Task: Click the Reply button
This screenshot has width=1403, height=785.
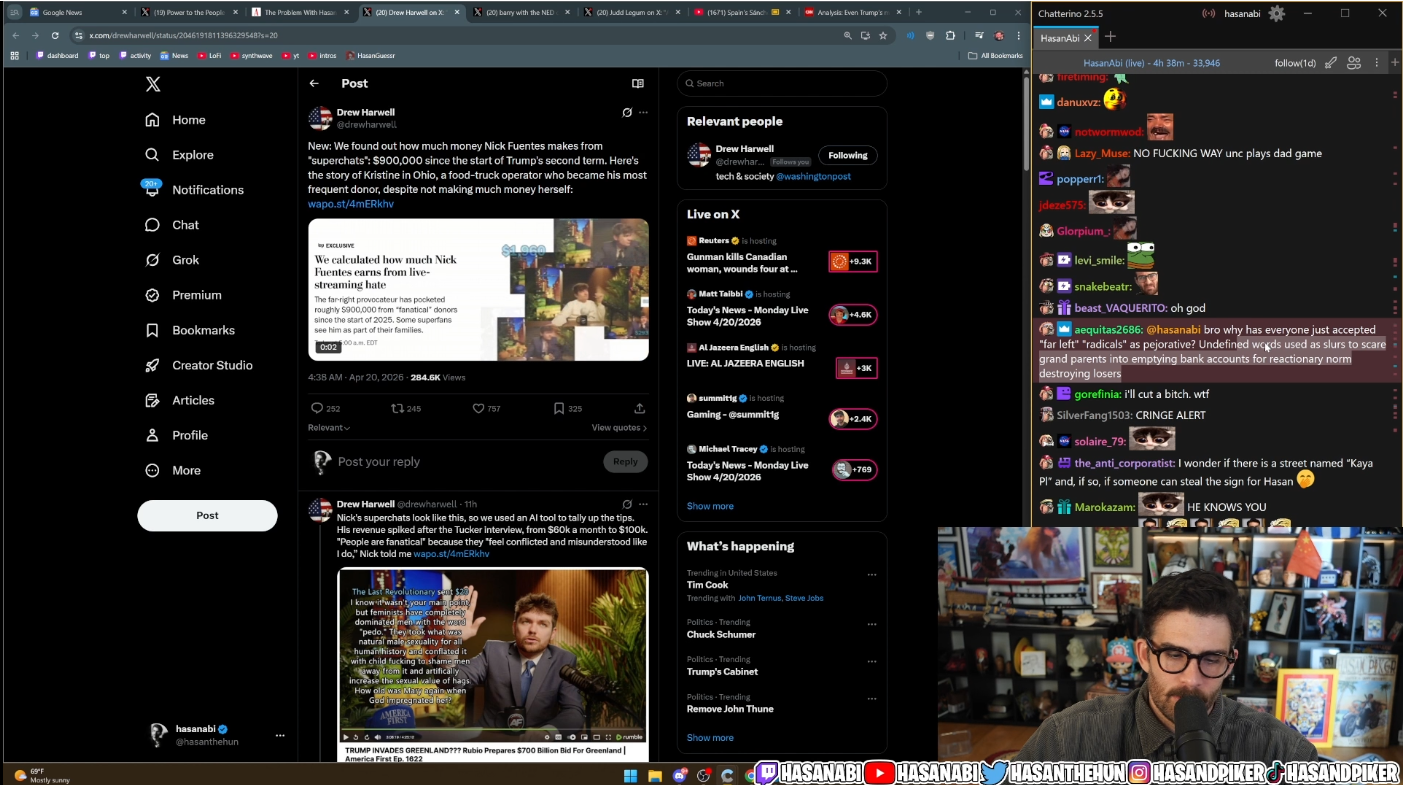Action: (626, 461)
